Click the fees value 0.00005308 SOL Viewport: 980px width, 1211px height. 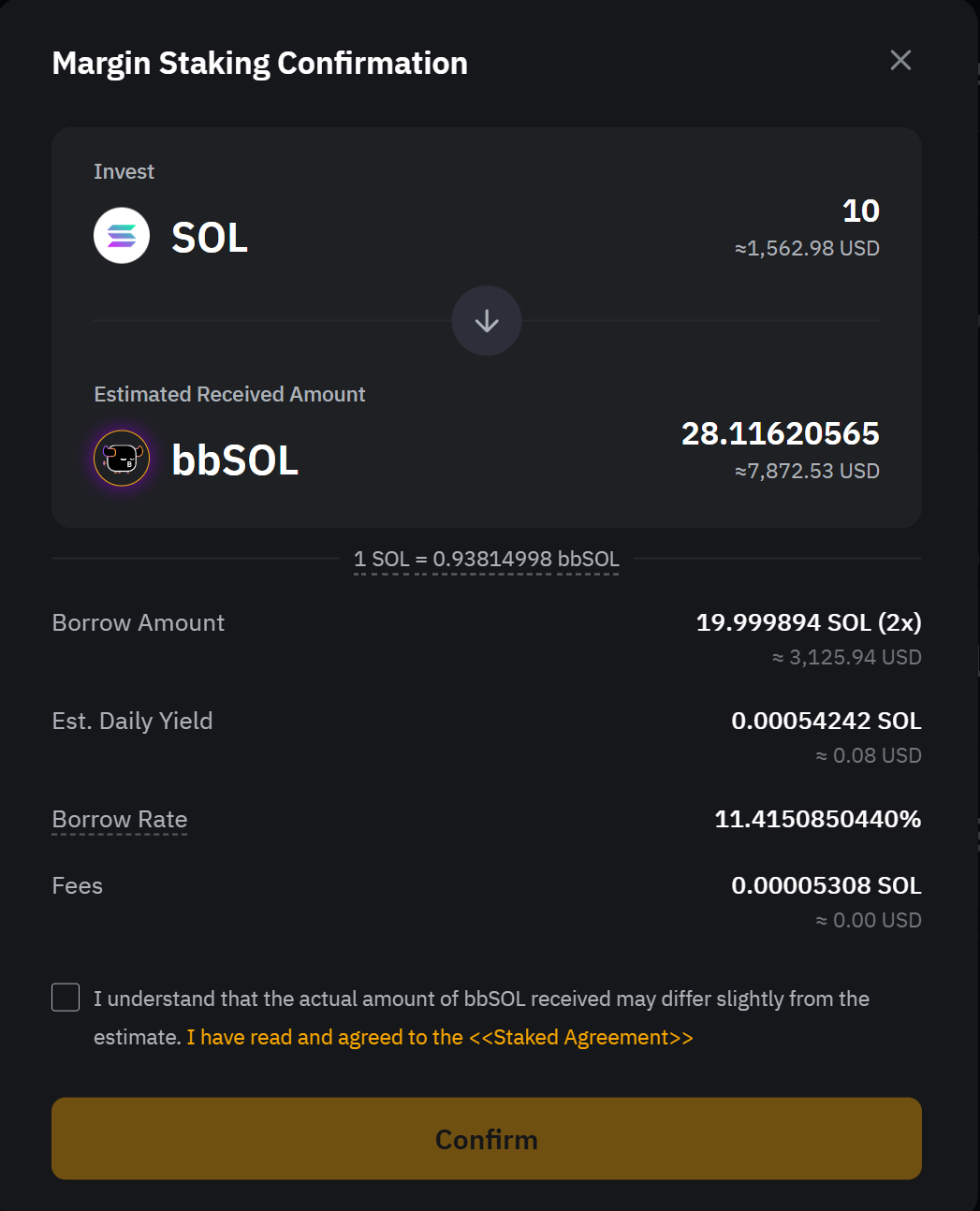coord(826,885)
